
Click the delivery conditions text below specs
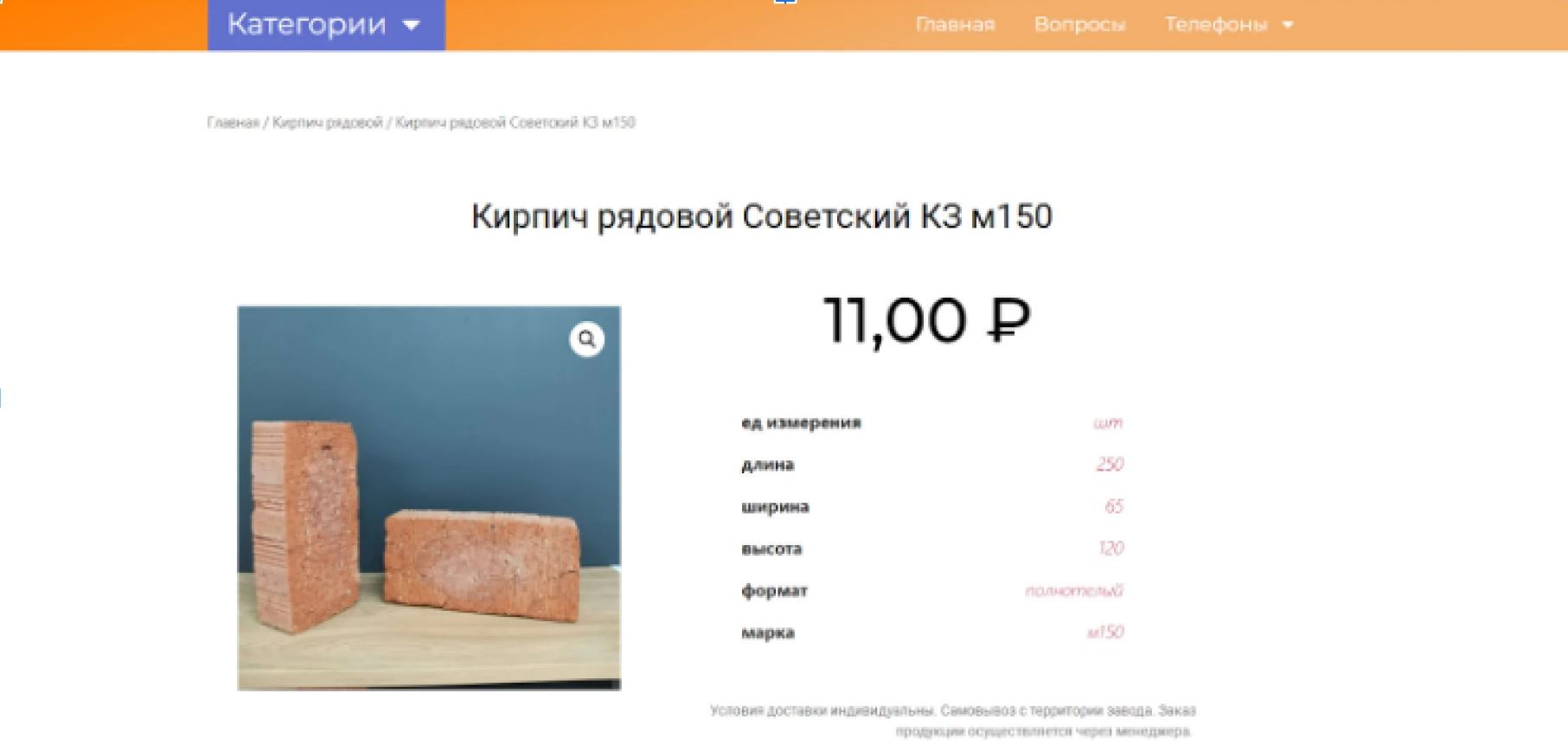[x=953, y=721]
